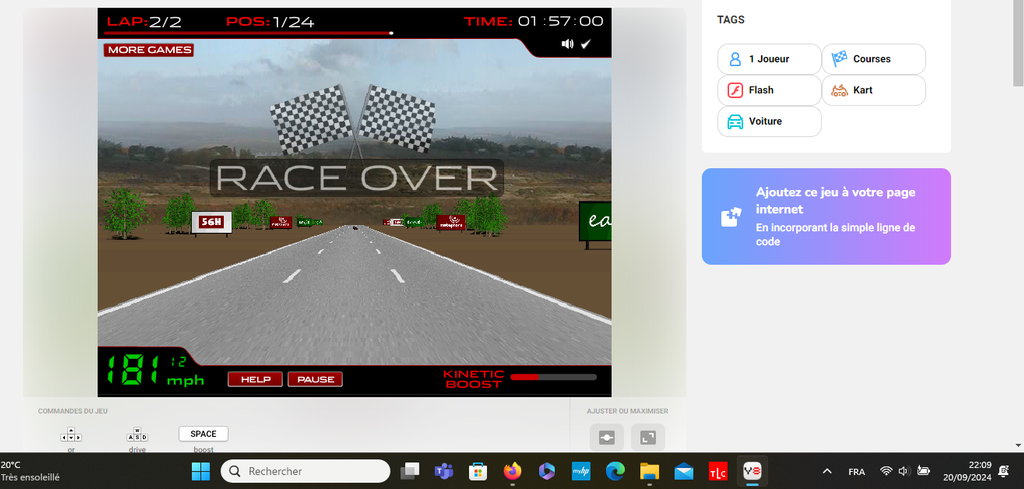Screen dimensions: 1024x489
Task: Launch Microsoft Teams from taskbar
Action: (444, 471)
